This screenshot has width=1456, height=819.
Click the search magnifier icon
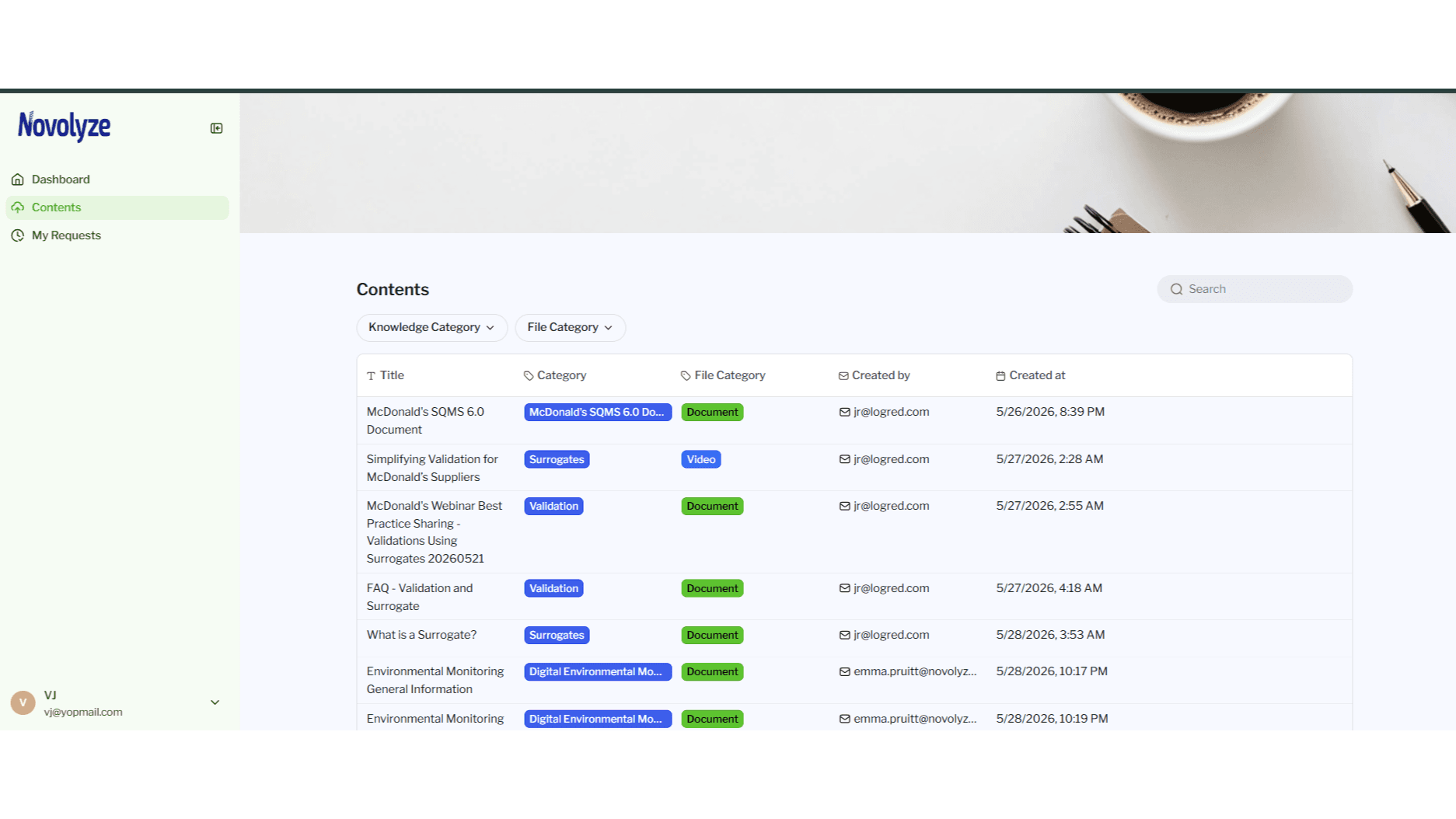click(1177, 289)
